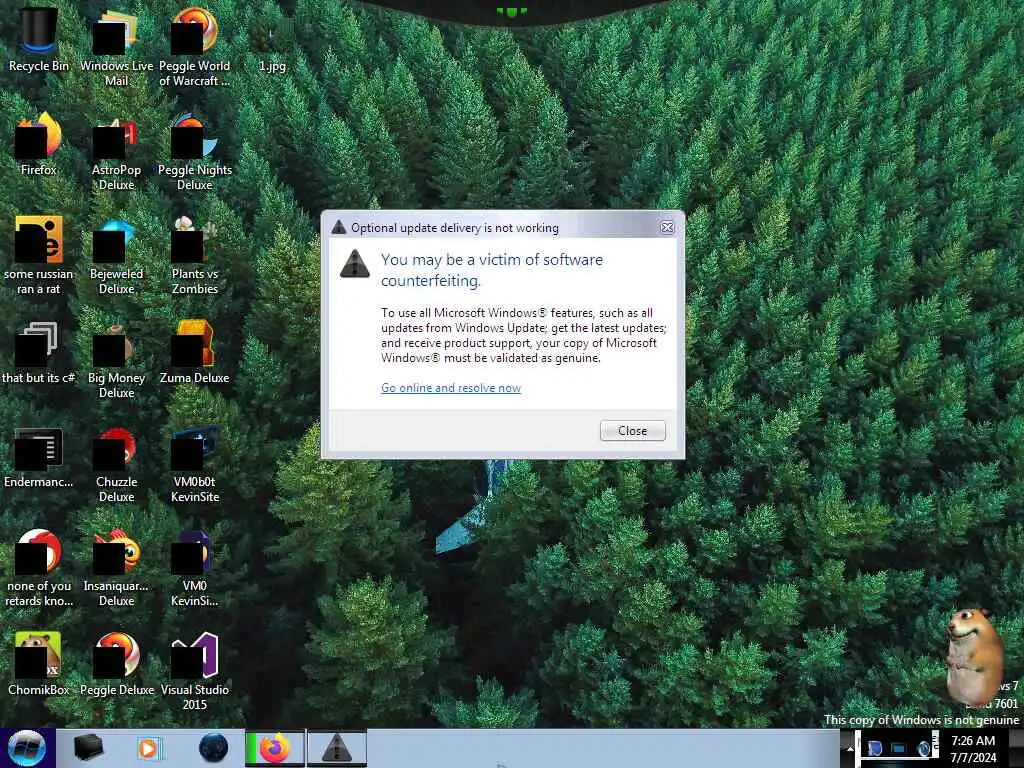This screenshot has height=768, width=1024.
Task: Open the Windows Start menu orb
Action: (26, 748)
